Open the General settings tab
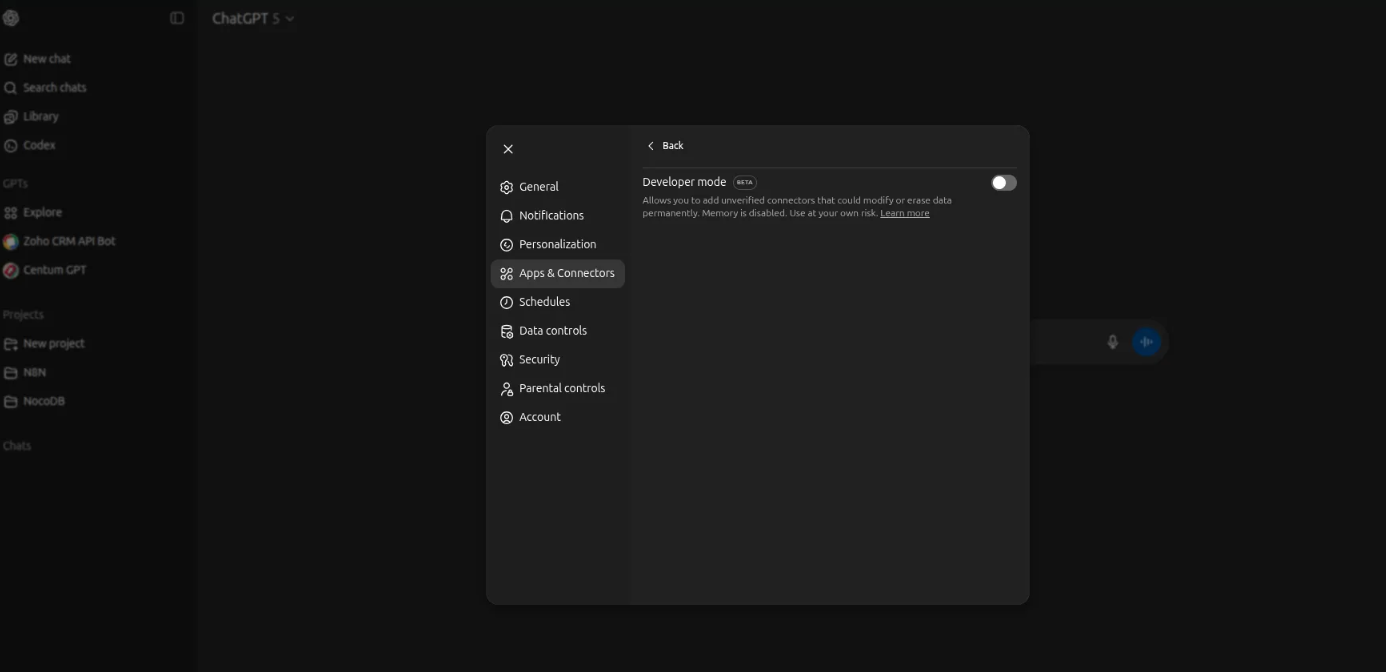The height and width of the screenshot is (672, 1386). coord(558,187)
